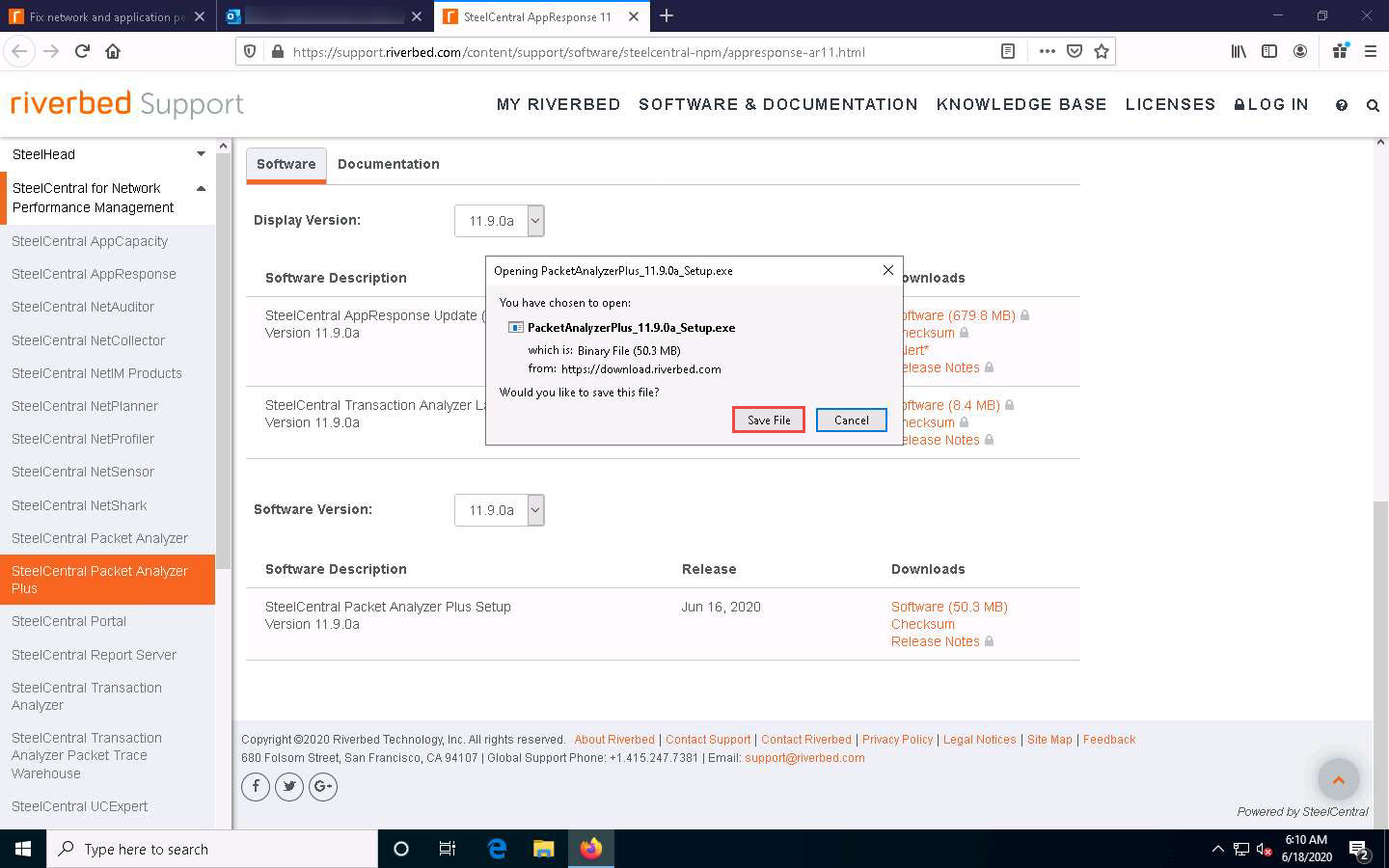Go to the Firefox Home page icon

pyautogui.click(x=113, y=51)
